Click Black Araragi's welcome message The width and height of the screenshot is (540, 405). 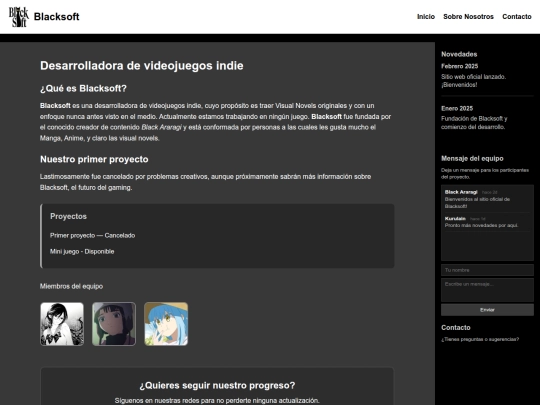click(477, 202)
